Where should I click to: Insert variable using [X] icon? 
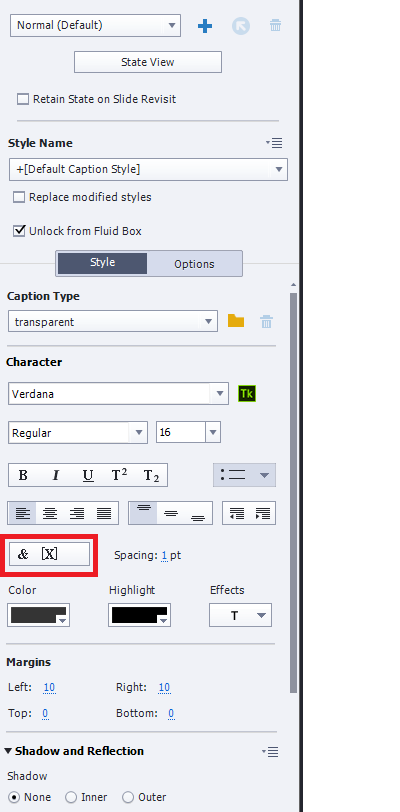pos(49,554)
